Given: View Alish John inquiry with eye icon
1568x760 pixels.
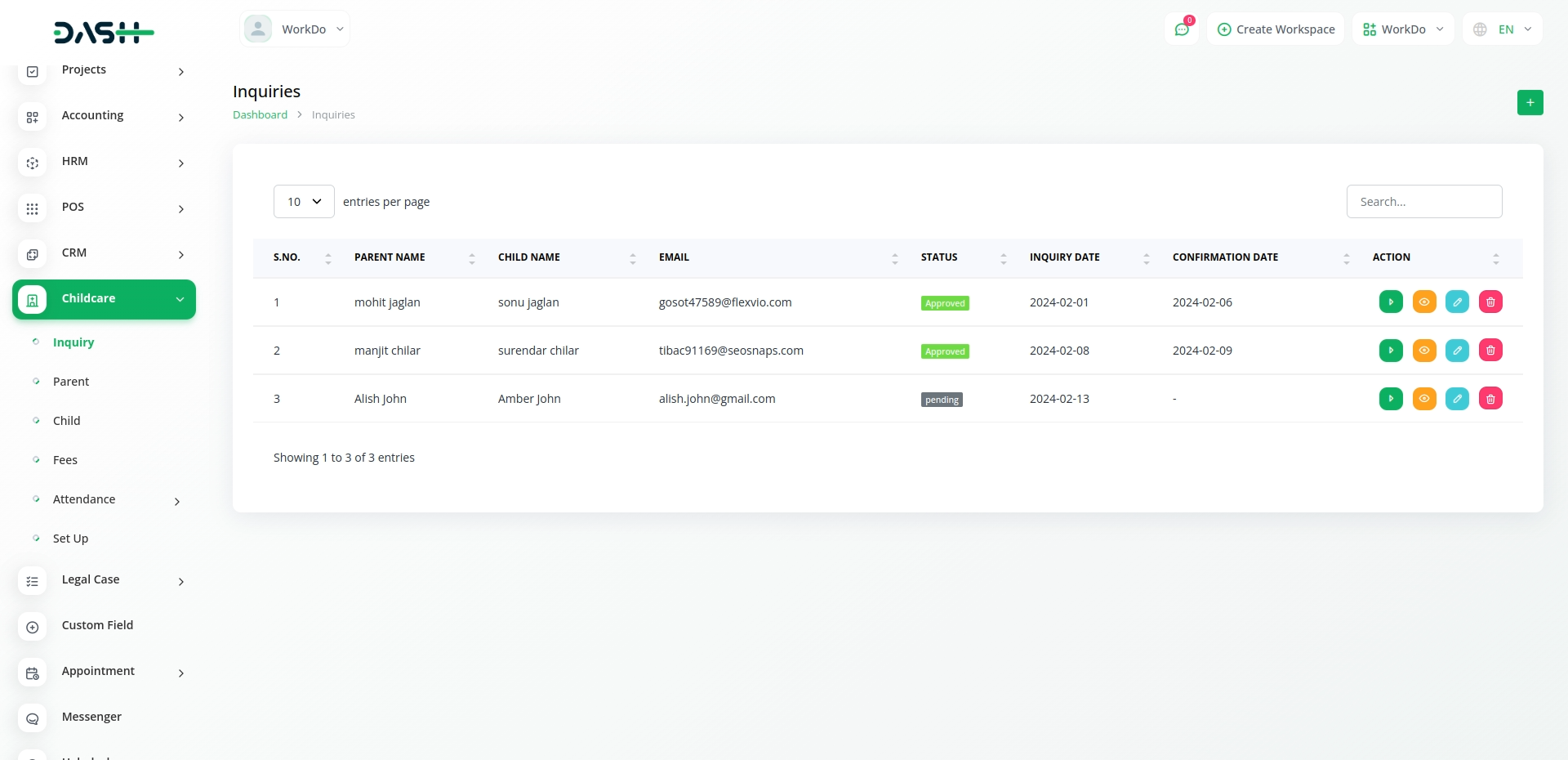Looking at the screenshot, I should tap(1423, 399).
